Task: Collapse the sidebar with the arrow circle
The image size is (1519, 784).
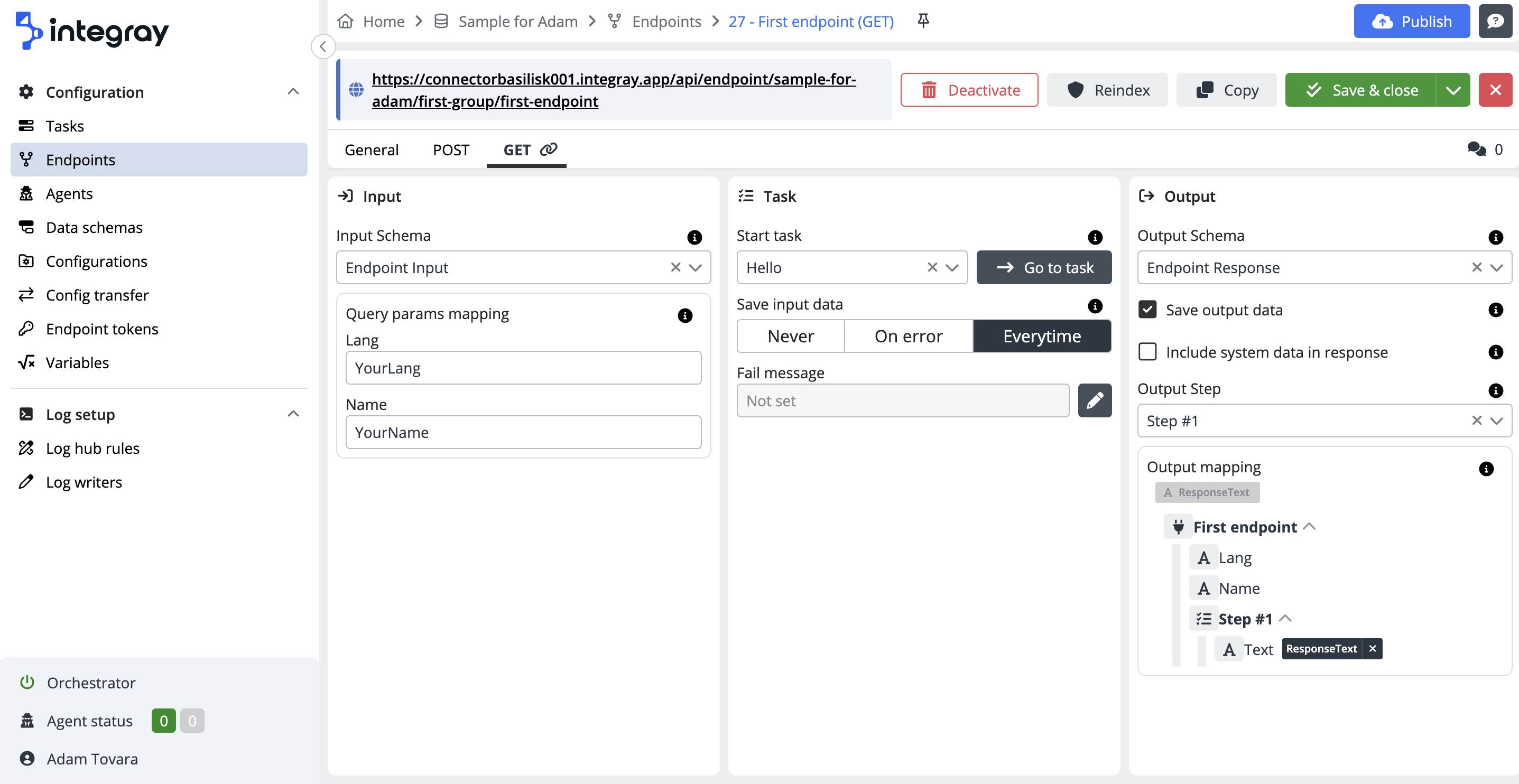Action: point(323,46)
